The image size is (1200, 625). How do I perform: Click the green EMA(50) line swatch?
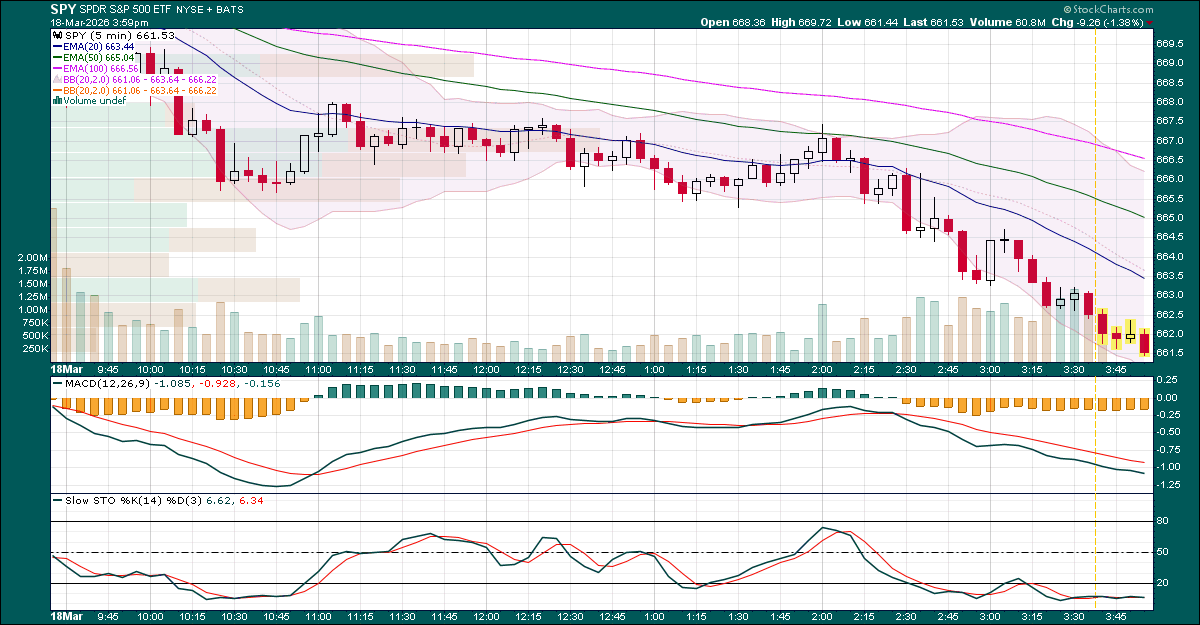click(x=56, y=58)
